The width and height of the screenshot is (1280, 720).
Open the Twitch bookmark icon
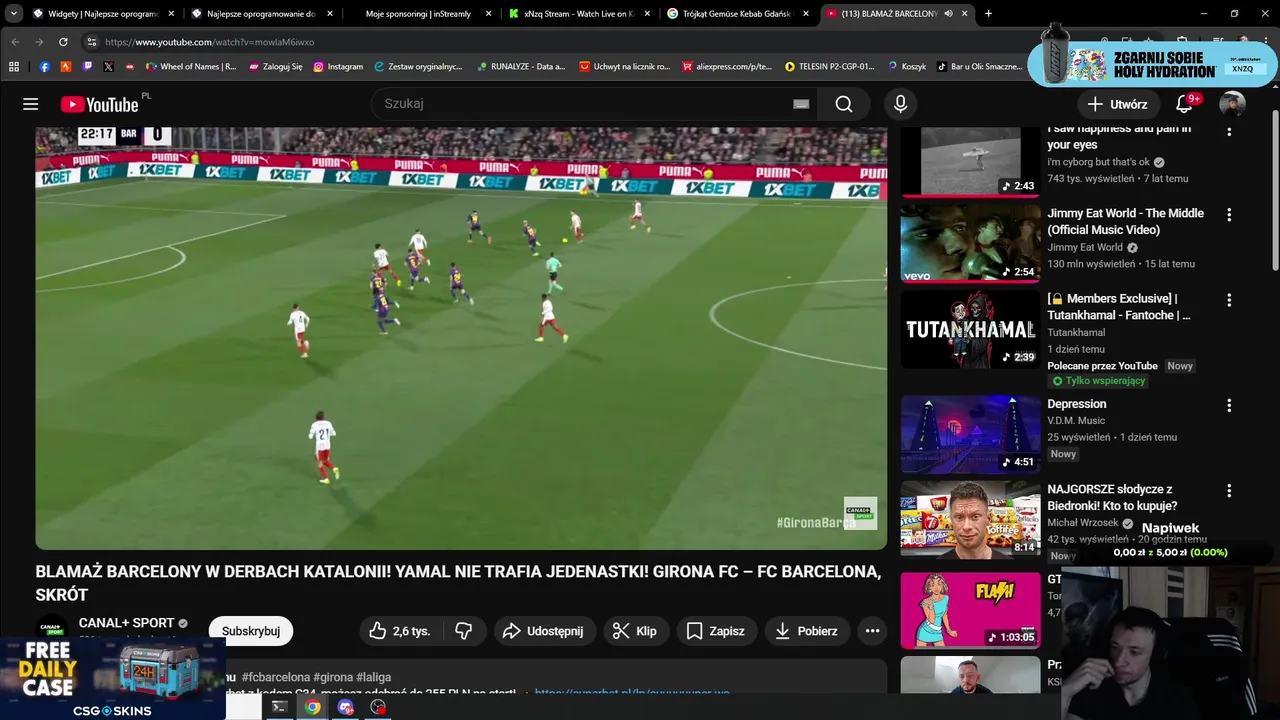(x=87, y=67)
